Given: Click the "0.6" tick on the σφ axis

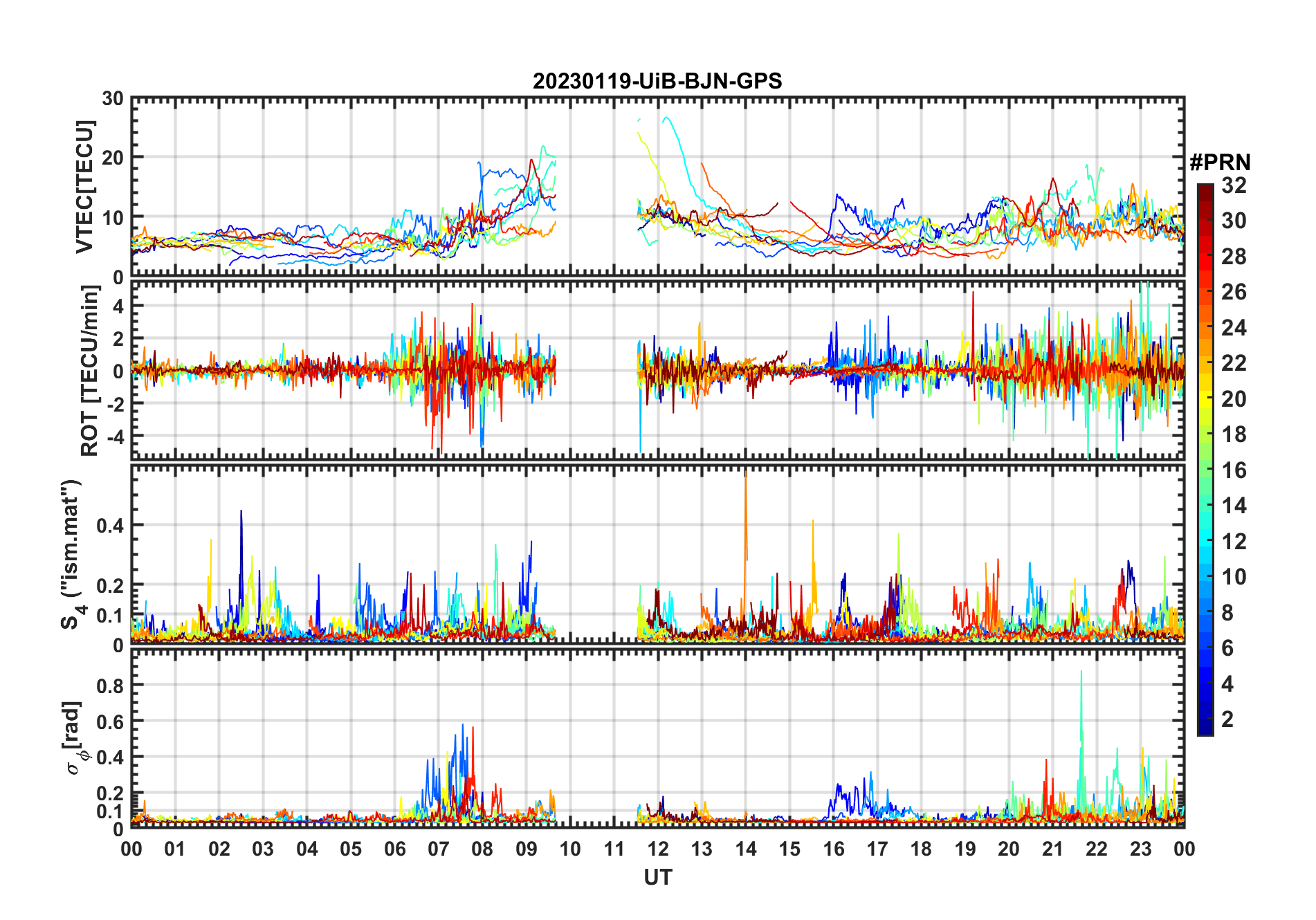Looking at the screenshot, I should [110, 721].
